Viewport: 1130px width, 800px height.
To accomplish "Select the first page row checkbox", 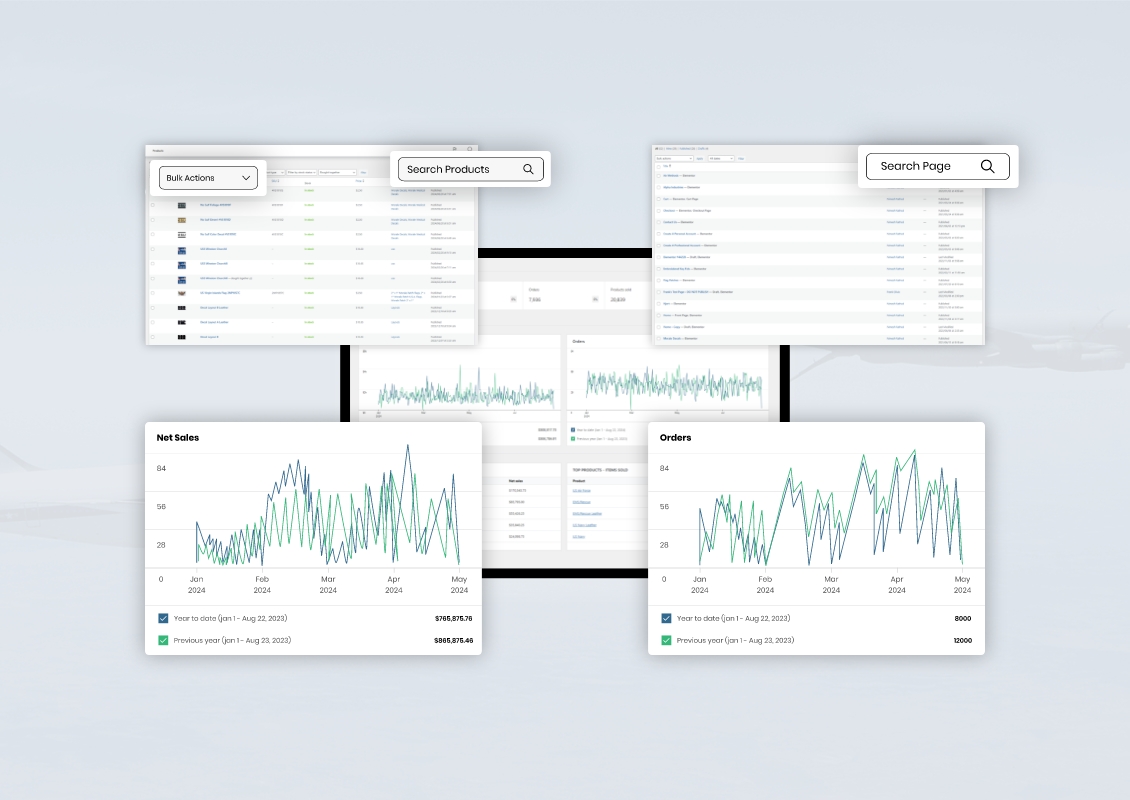I will [657, 175].
